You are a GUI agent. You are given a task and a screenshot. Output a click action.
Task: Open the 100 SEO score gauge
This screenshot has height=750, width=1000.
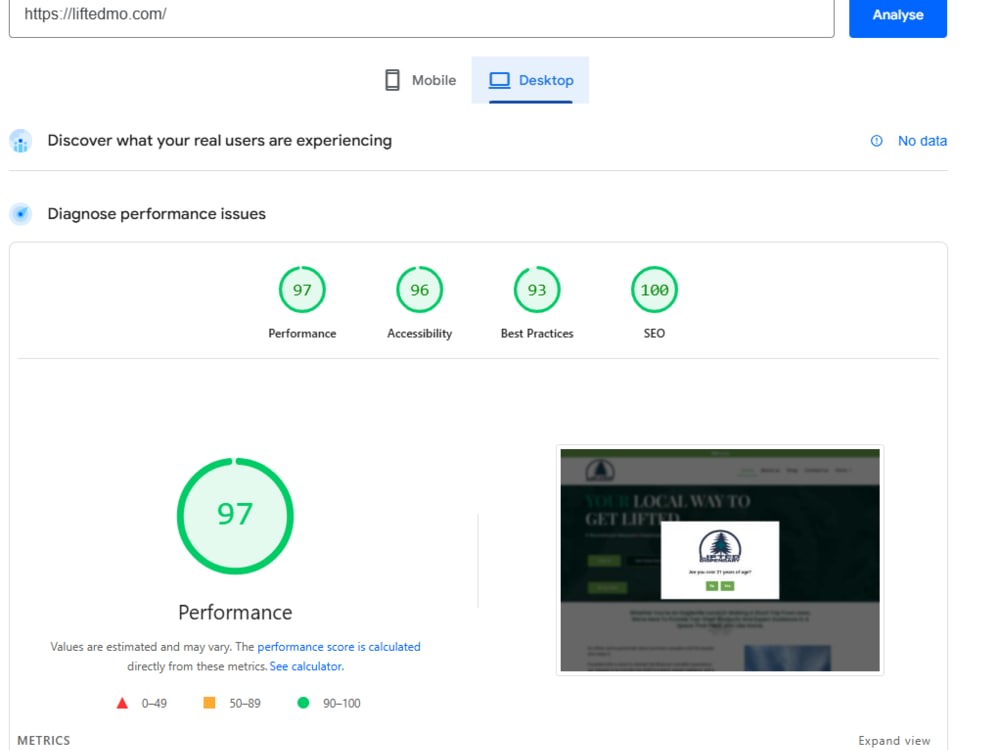coord(654,290)
